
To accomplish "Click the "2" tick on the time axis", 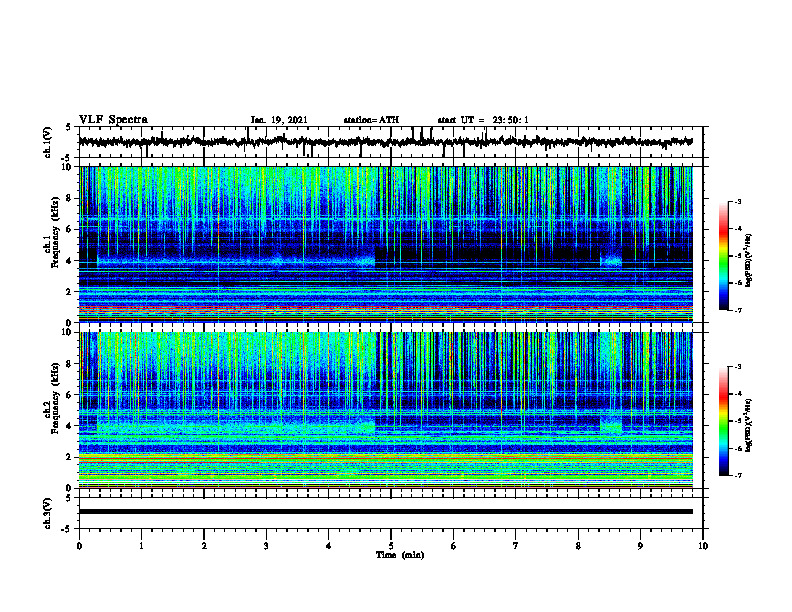I will 204,546.
